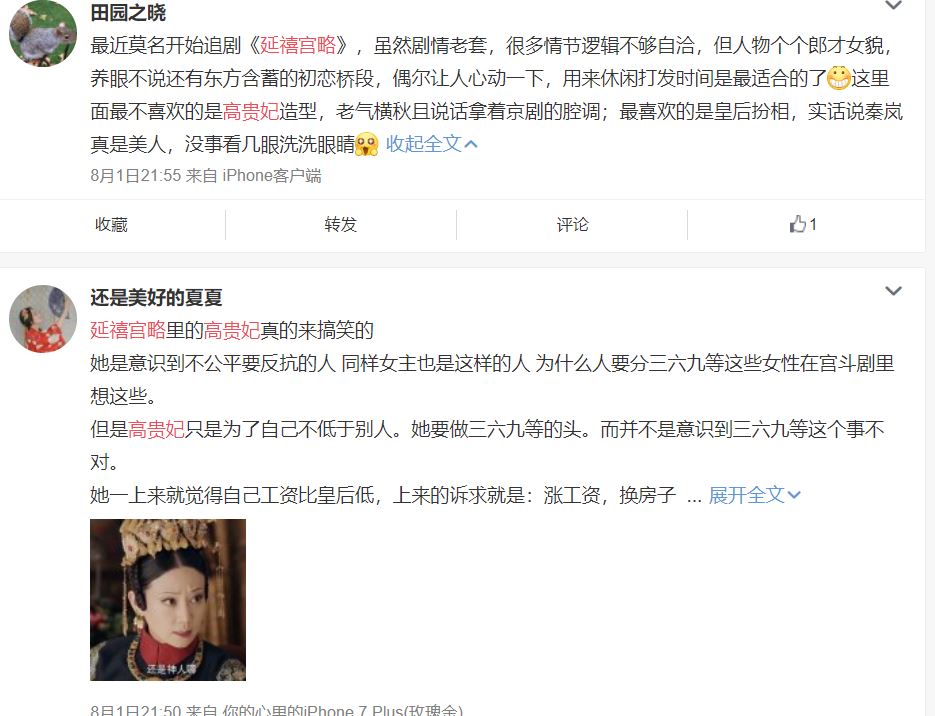This screenshot has height=716, width=935.
Task: Open options chevron on 还是美好的夏夏's post
Action: click(x=893, y=291)
